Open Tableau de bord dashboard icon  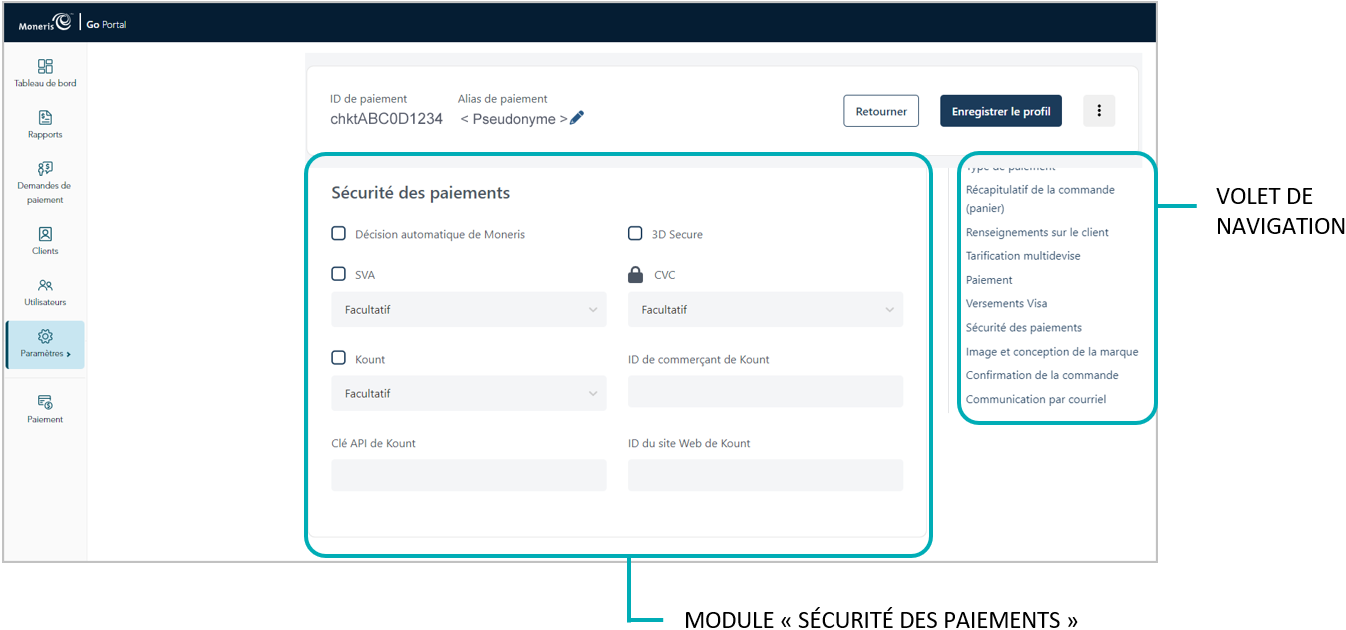(x=45, y=67)
